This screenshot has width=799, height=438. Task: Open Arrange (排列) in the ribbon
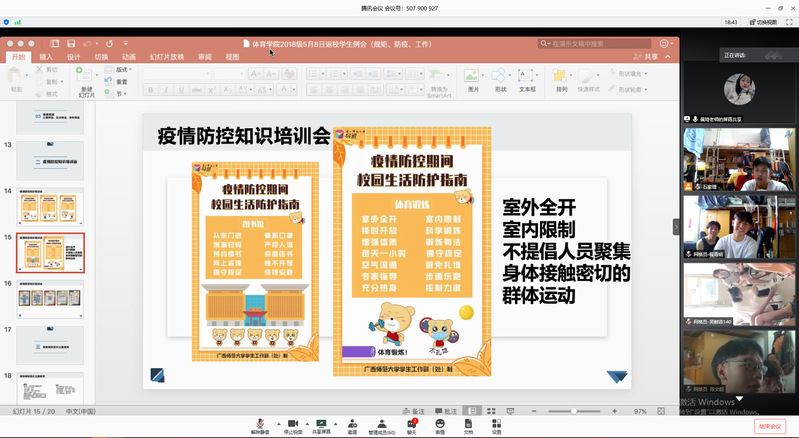point(561,75)
